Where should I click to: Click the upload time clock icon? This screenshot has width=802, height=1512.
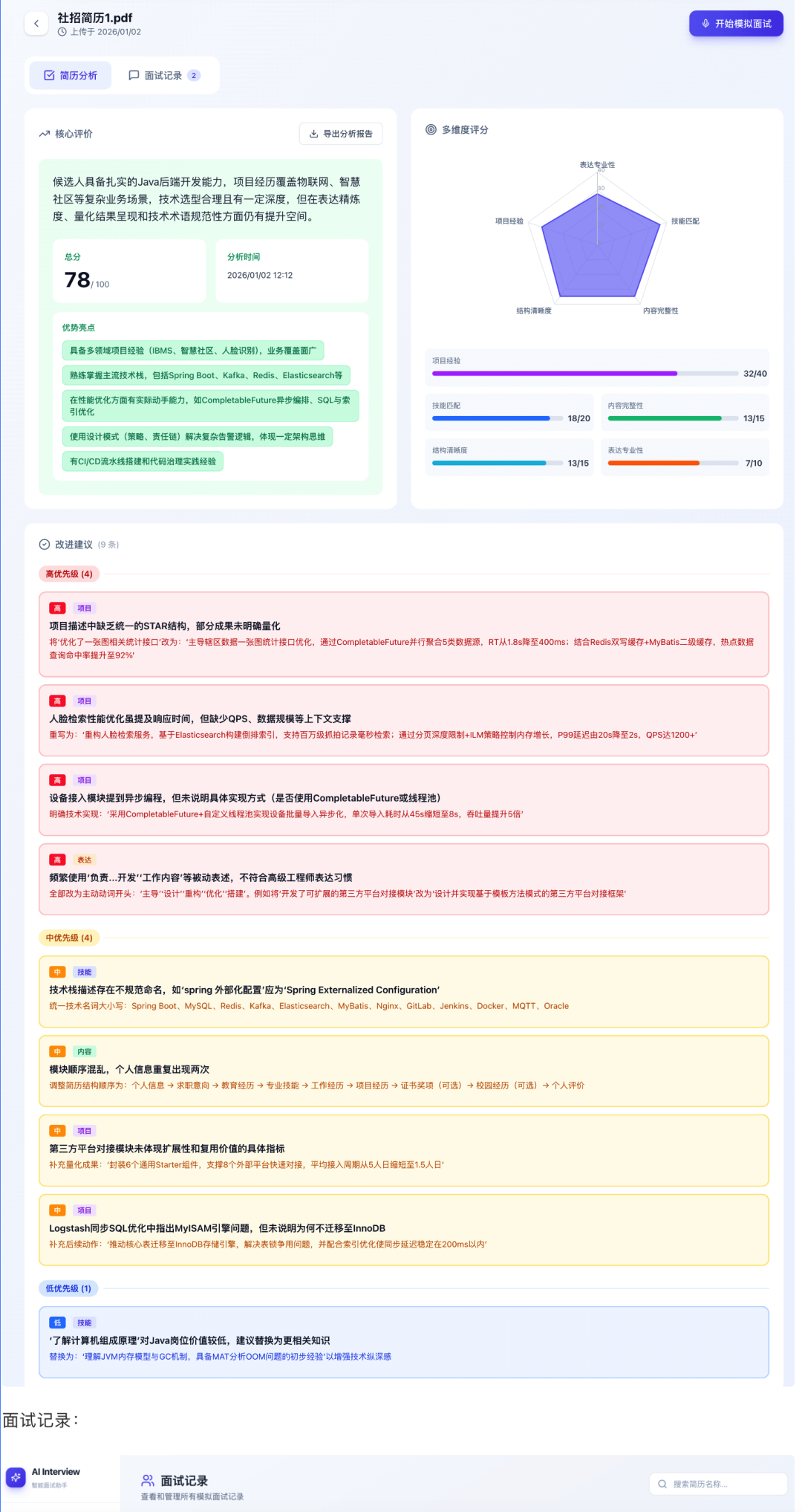(x=62, y=32)
